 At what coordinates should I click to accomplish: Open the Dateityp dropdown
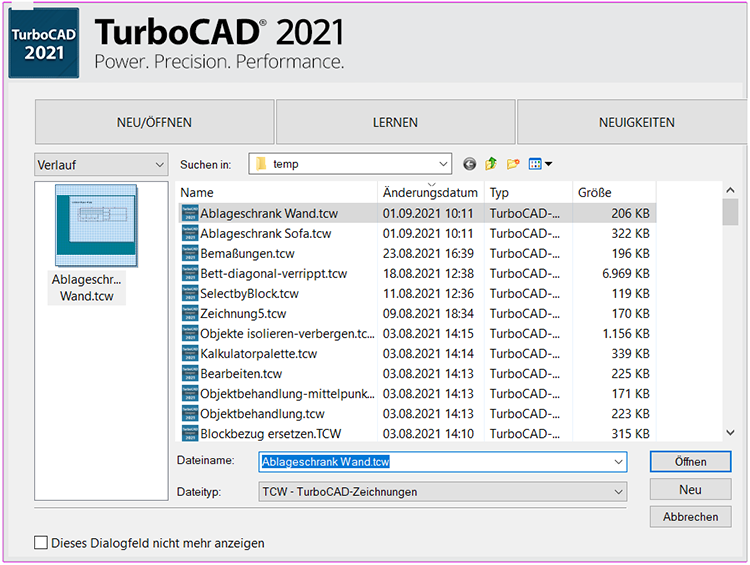[x=442, y=492]
